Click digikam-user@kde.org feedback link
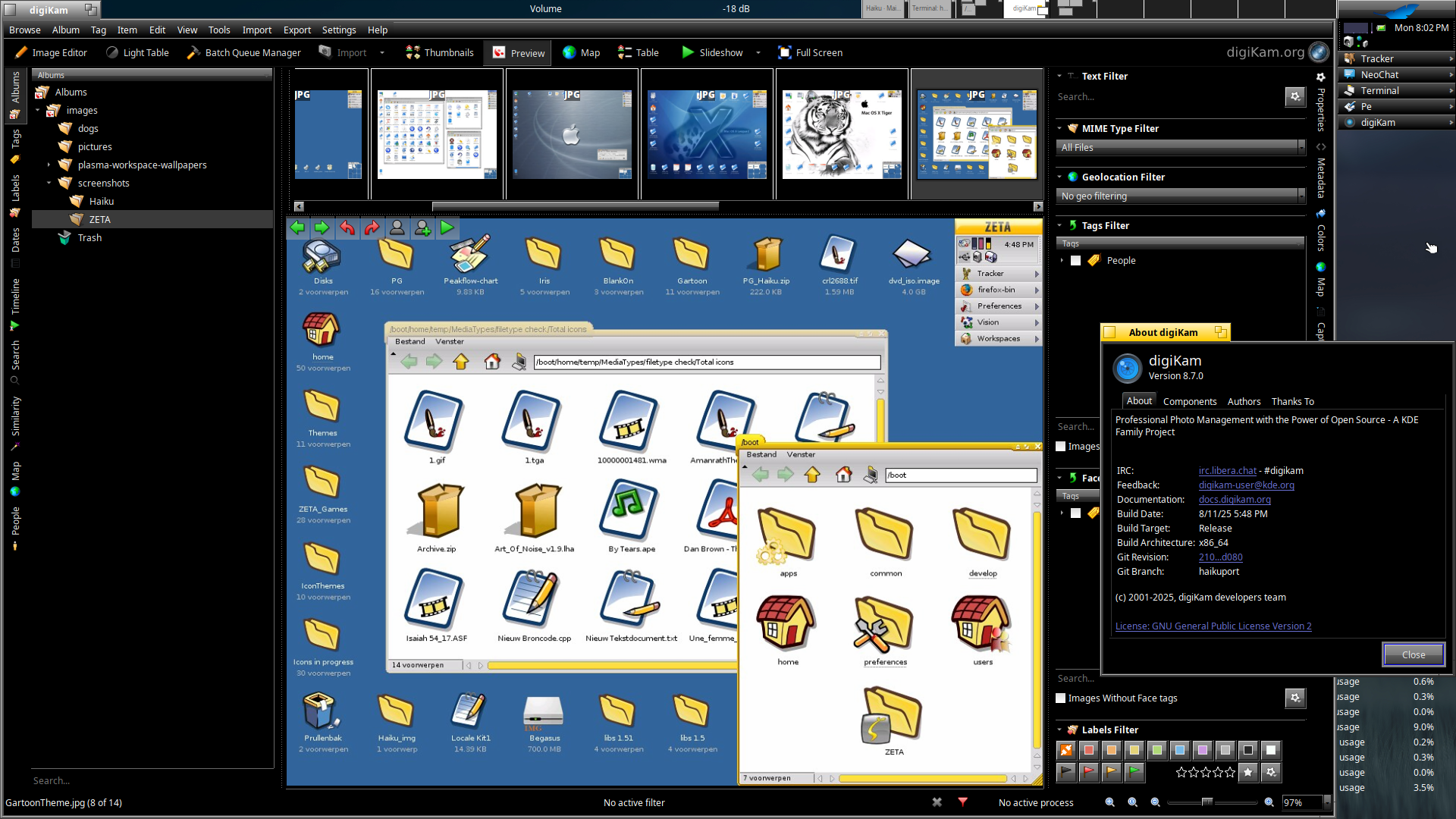Screen dimensions: 1456x819 click(x=1246, y=485)
